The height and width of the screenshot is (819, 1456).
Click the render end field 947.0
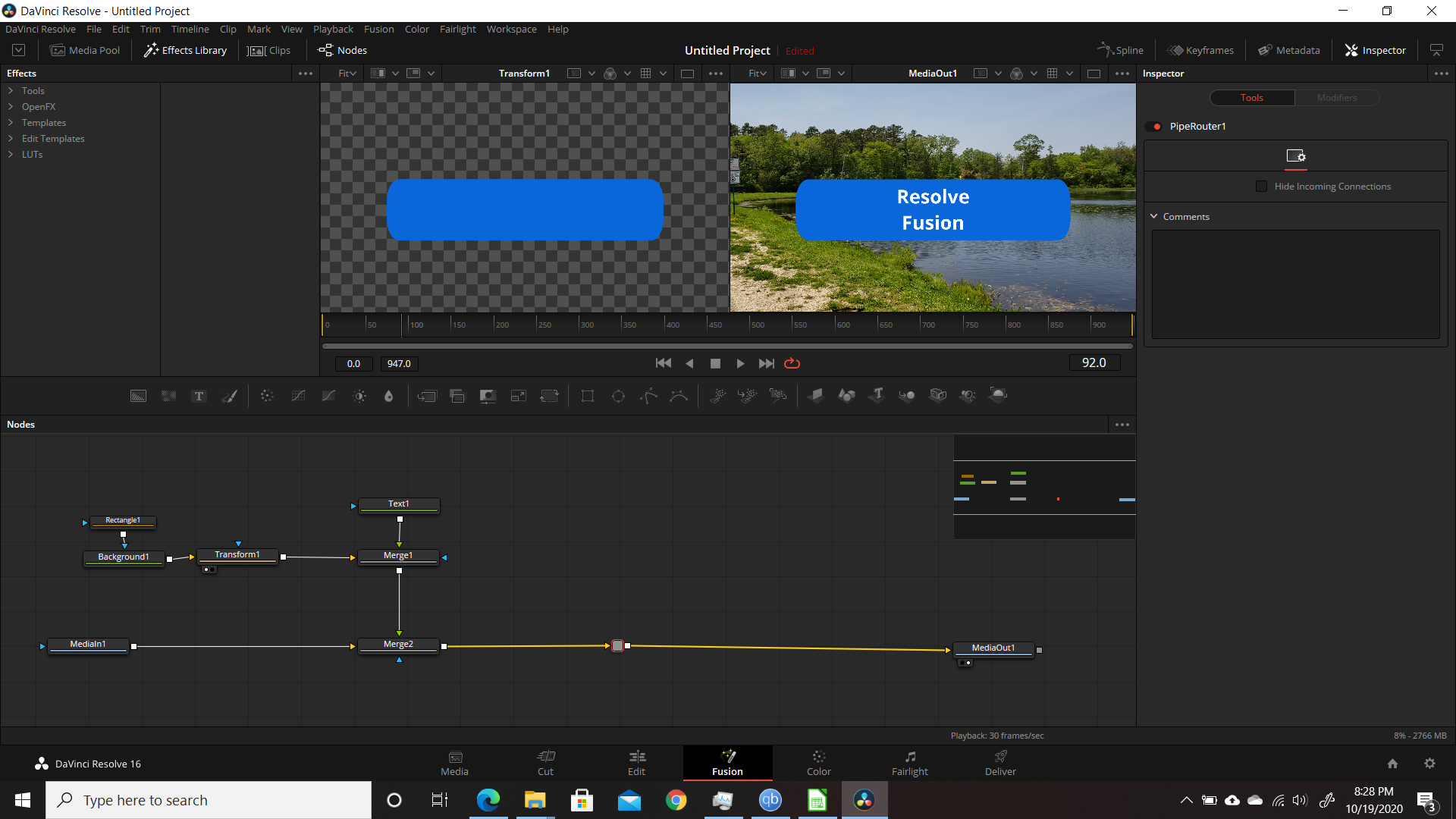pyautogui.click(x=399, y=364)
